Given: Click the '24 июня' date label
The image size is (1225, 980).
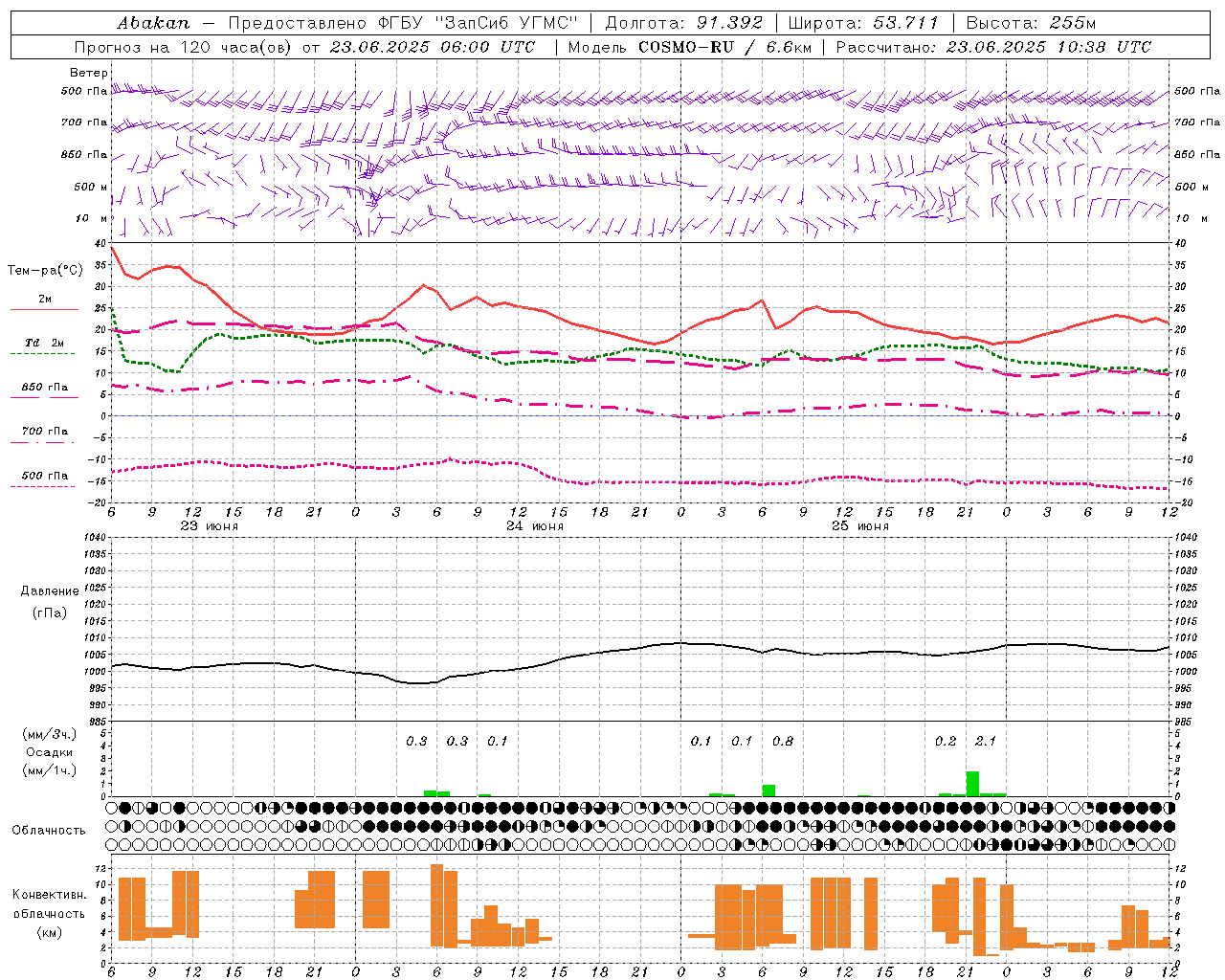Looking at the screenshot, I should click(535, 526).
